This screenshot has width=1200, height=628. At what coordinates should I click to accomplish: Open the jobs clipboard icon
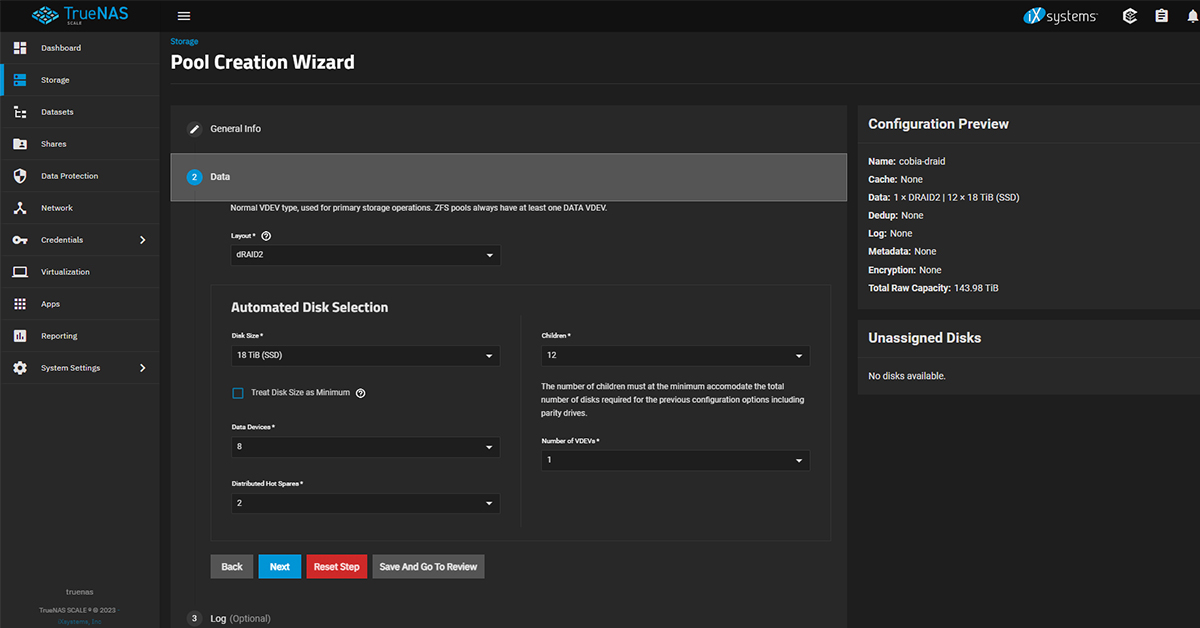point(1161,16)
